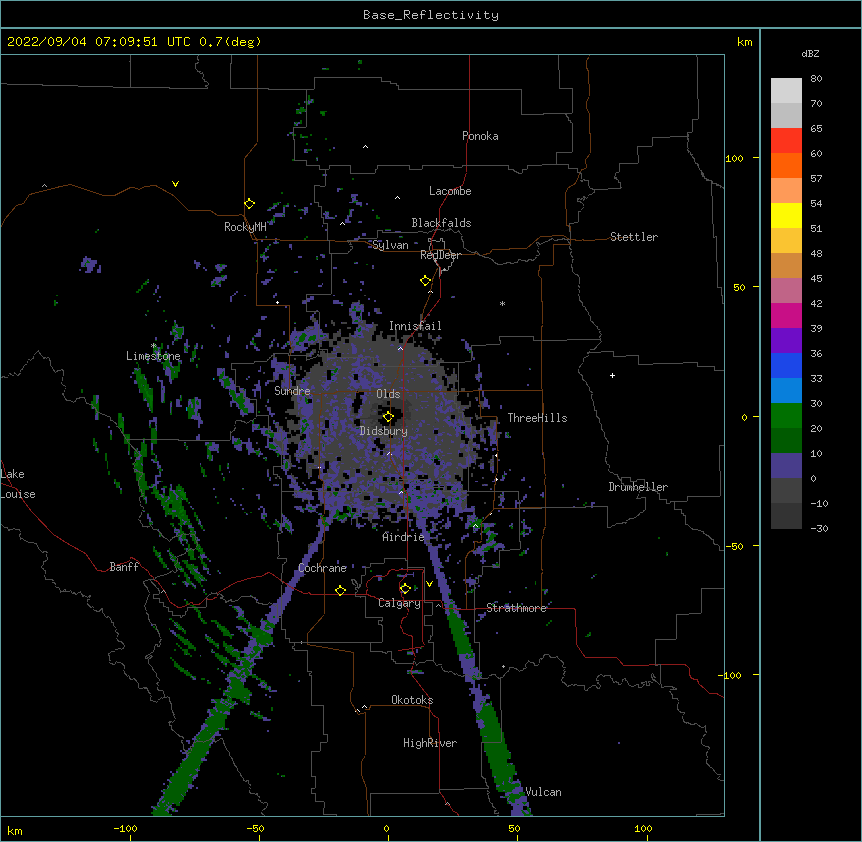Pick the magenta 39-42 dBZ legend swatch
The height and width of the screenshot is (842, 862).
pos(786,315)
